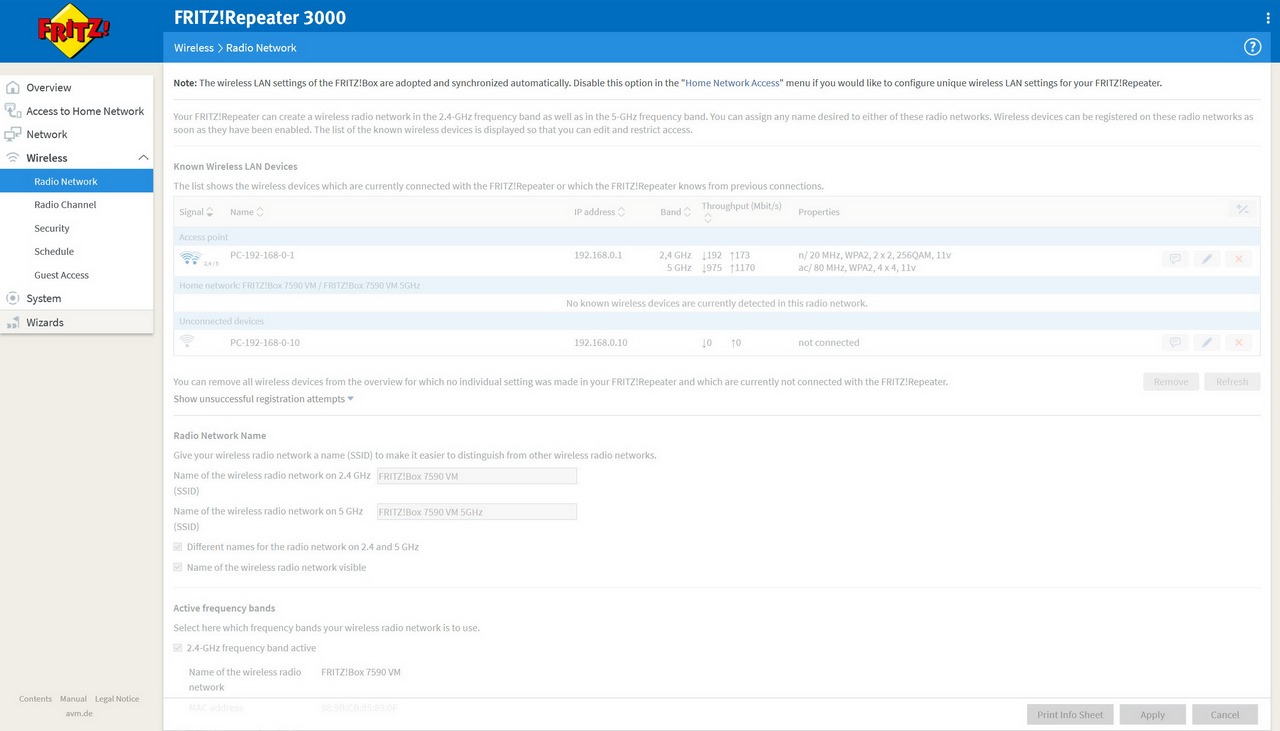Edit device PC-192-168-0-10 with pencil icon

(1207, 342)
